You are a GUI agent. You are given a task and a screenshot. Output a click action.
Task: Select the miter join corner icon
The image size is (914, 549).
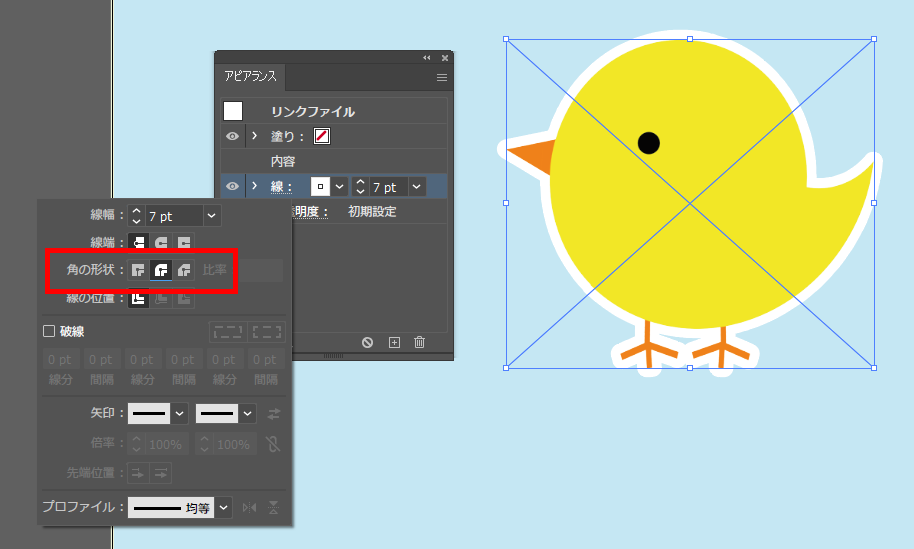(139, 270)
